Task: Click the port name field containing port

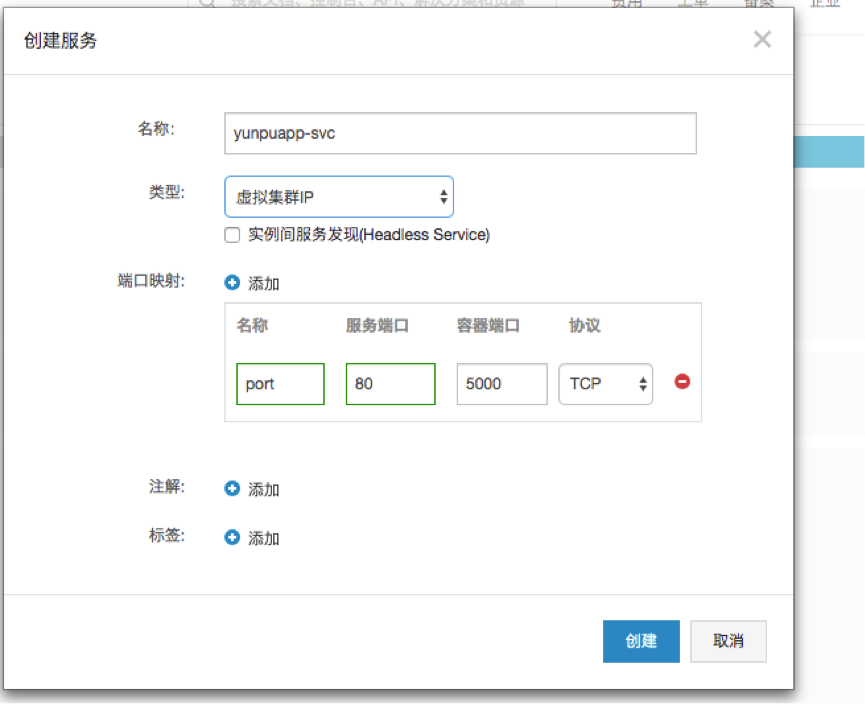Action: coord(280,384)
